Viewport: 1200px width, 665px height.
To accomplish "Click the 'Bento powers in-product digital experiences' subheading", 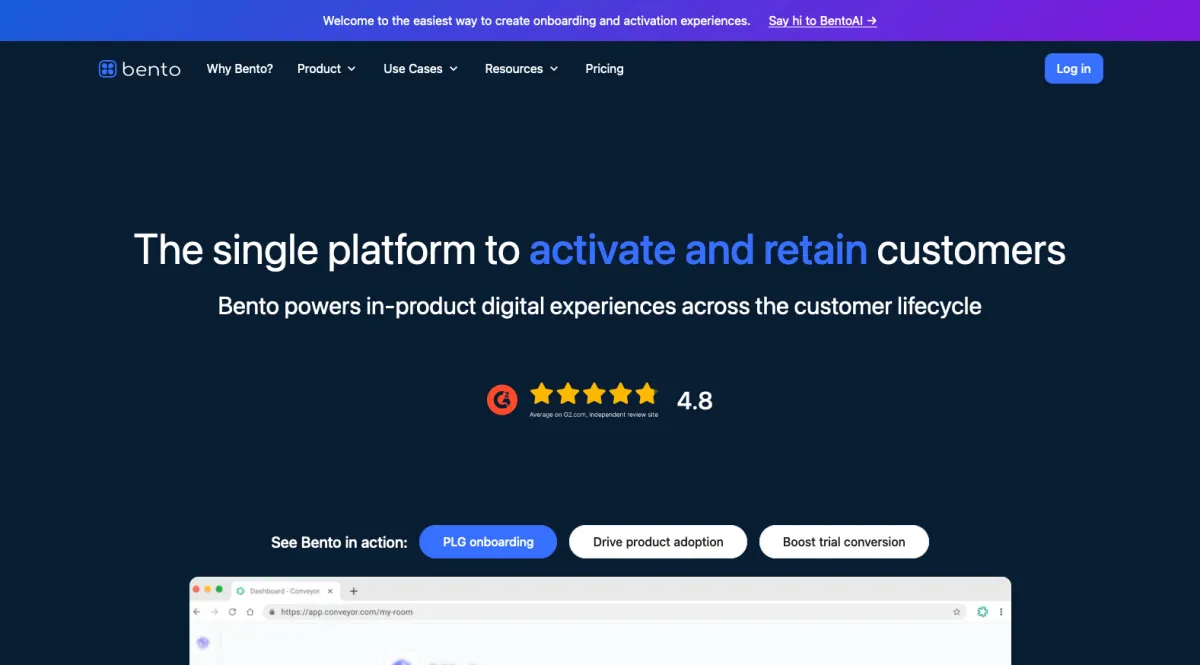I will [x=600, y=306].
